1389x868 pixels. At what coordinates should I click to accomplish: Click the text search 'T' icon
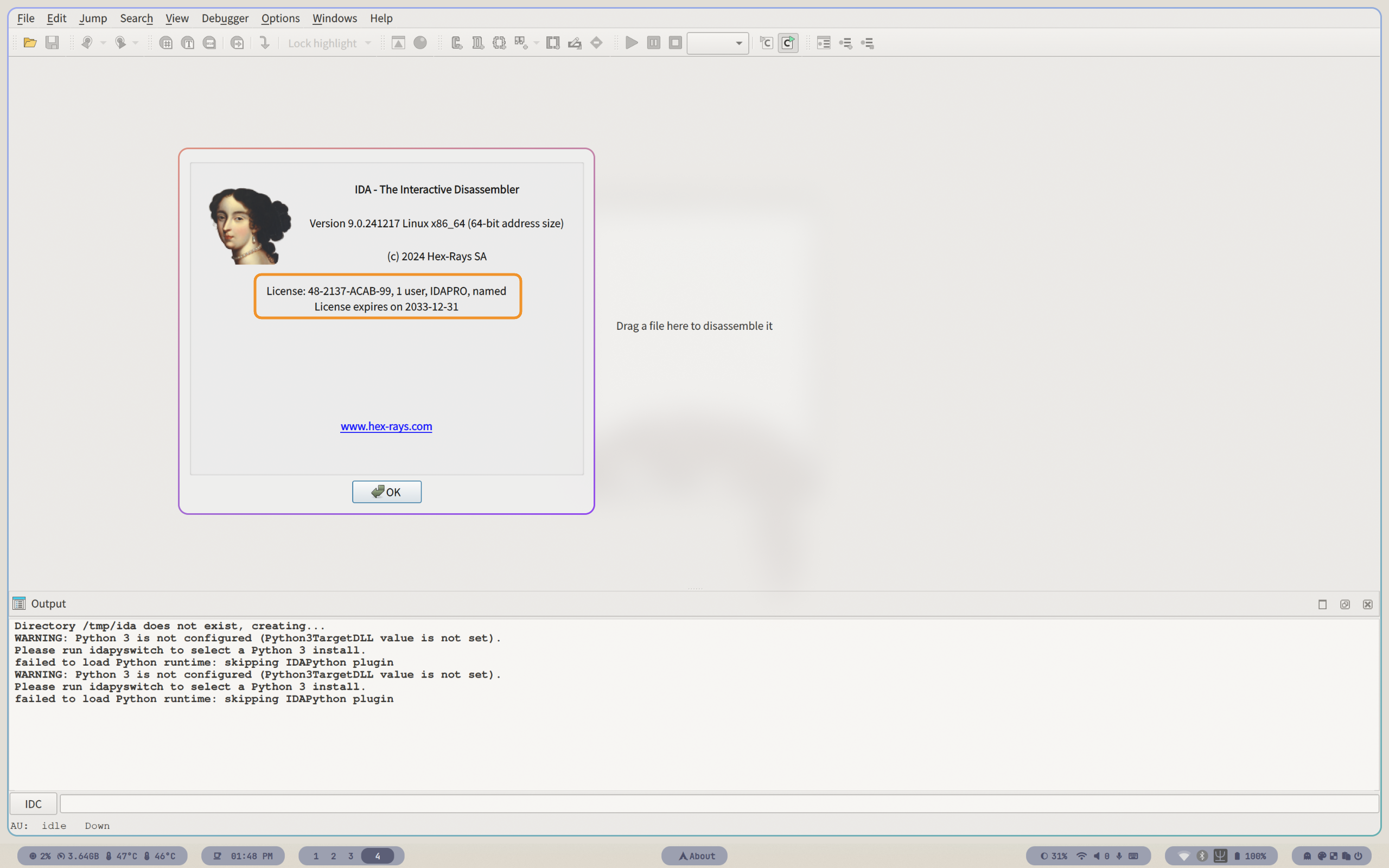(188, 42)
